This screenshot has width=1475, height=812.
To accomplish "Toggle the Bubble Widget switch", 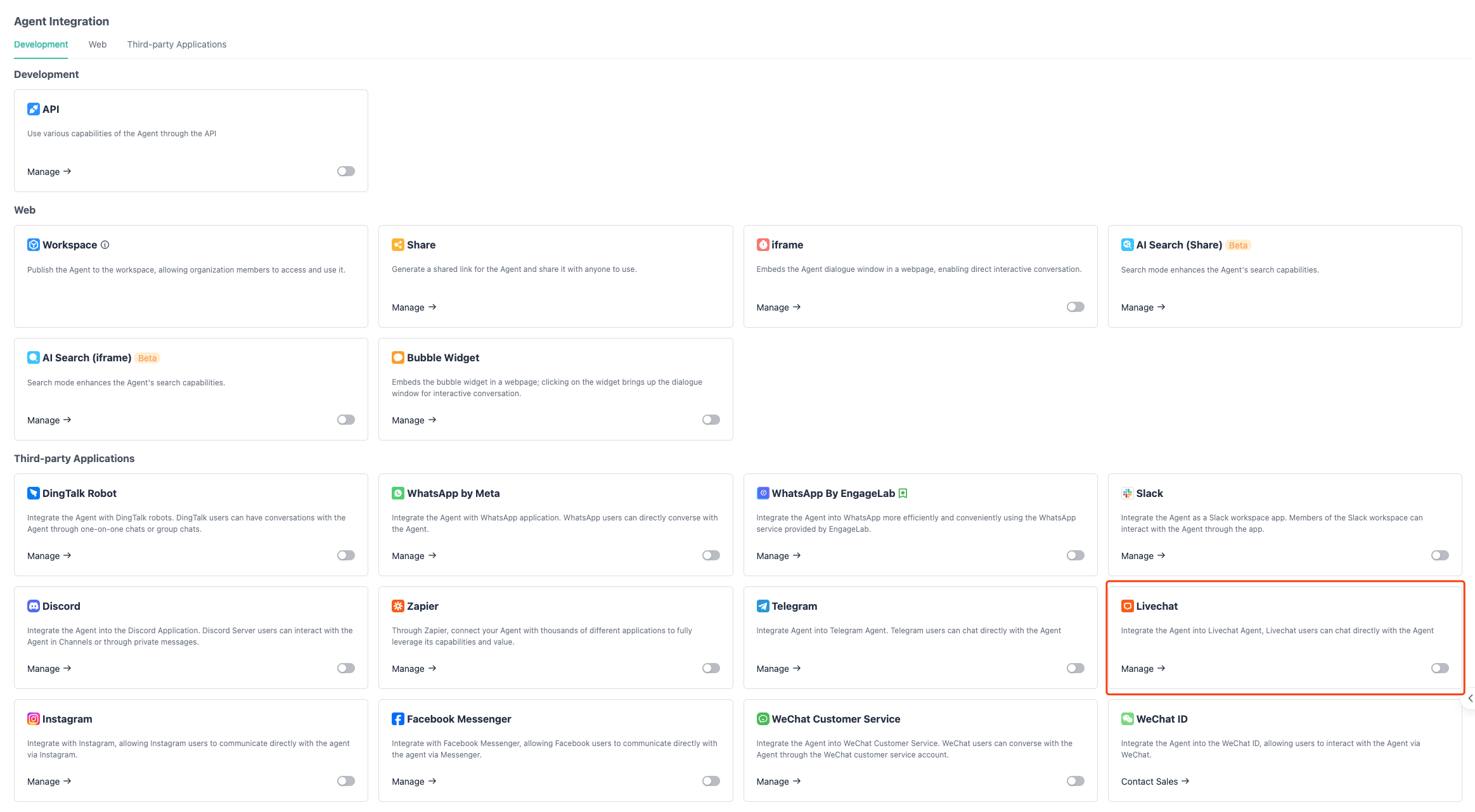I will pos(711,420).
